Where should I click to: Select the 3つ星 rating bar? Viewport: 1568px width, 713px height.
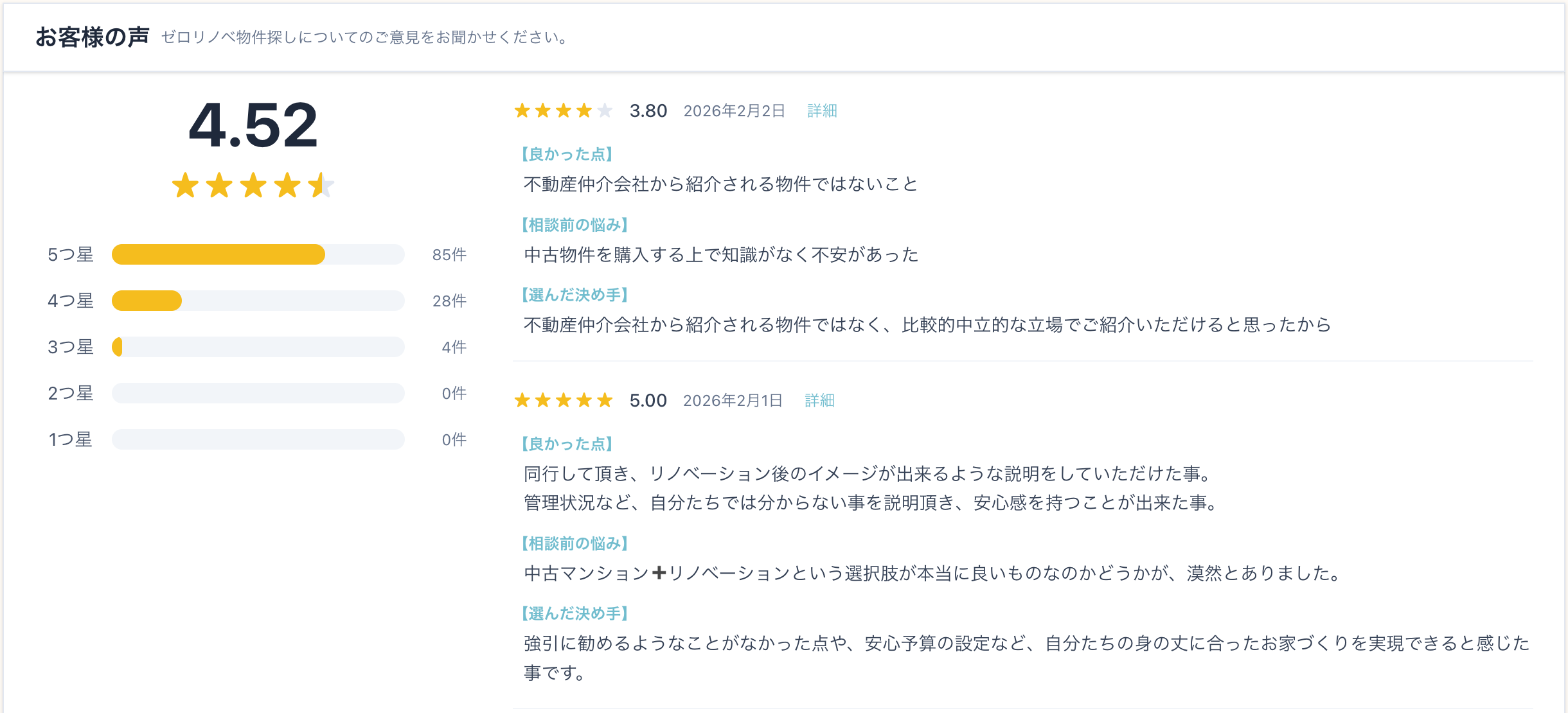click(x=258, y=347)
